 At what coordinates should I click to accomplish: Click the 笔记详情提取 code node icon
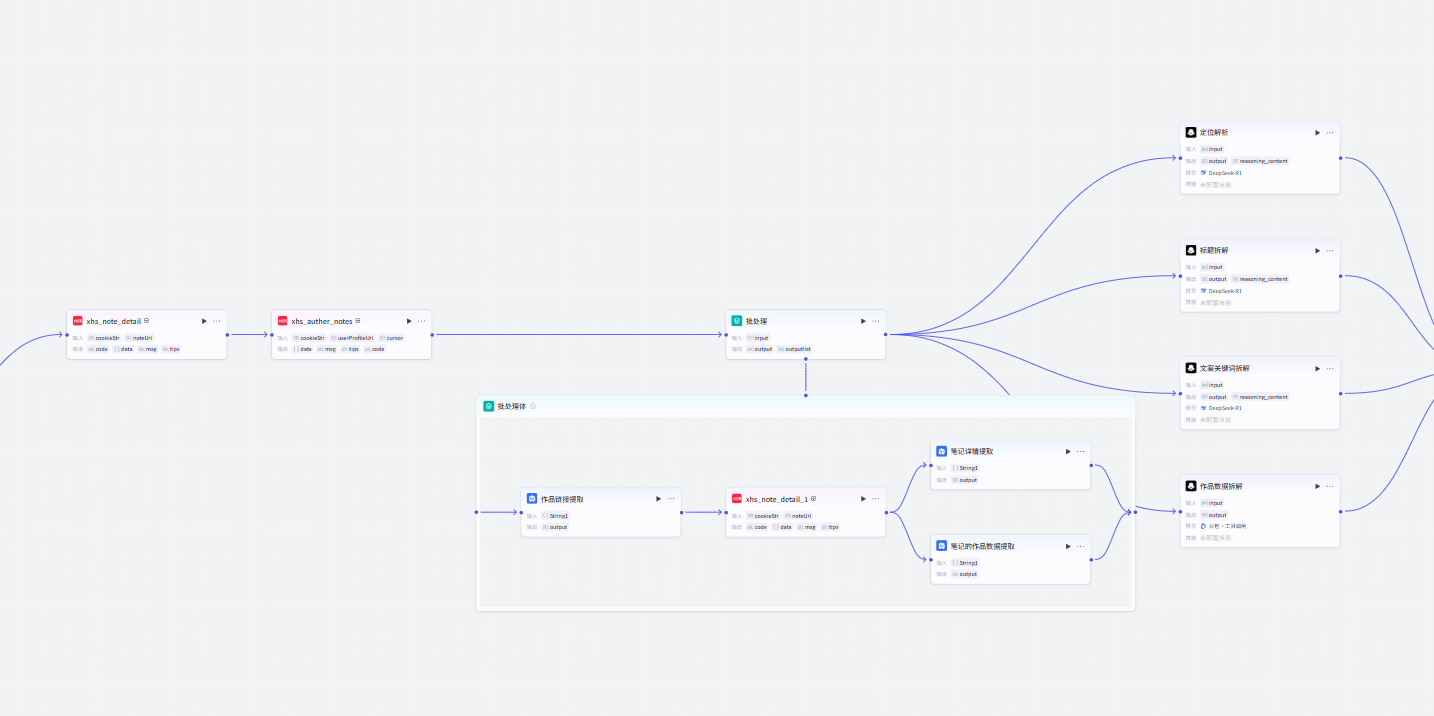(x=942, y=451)
